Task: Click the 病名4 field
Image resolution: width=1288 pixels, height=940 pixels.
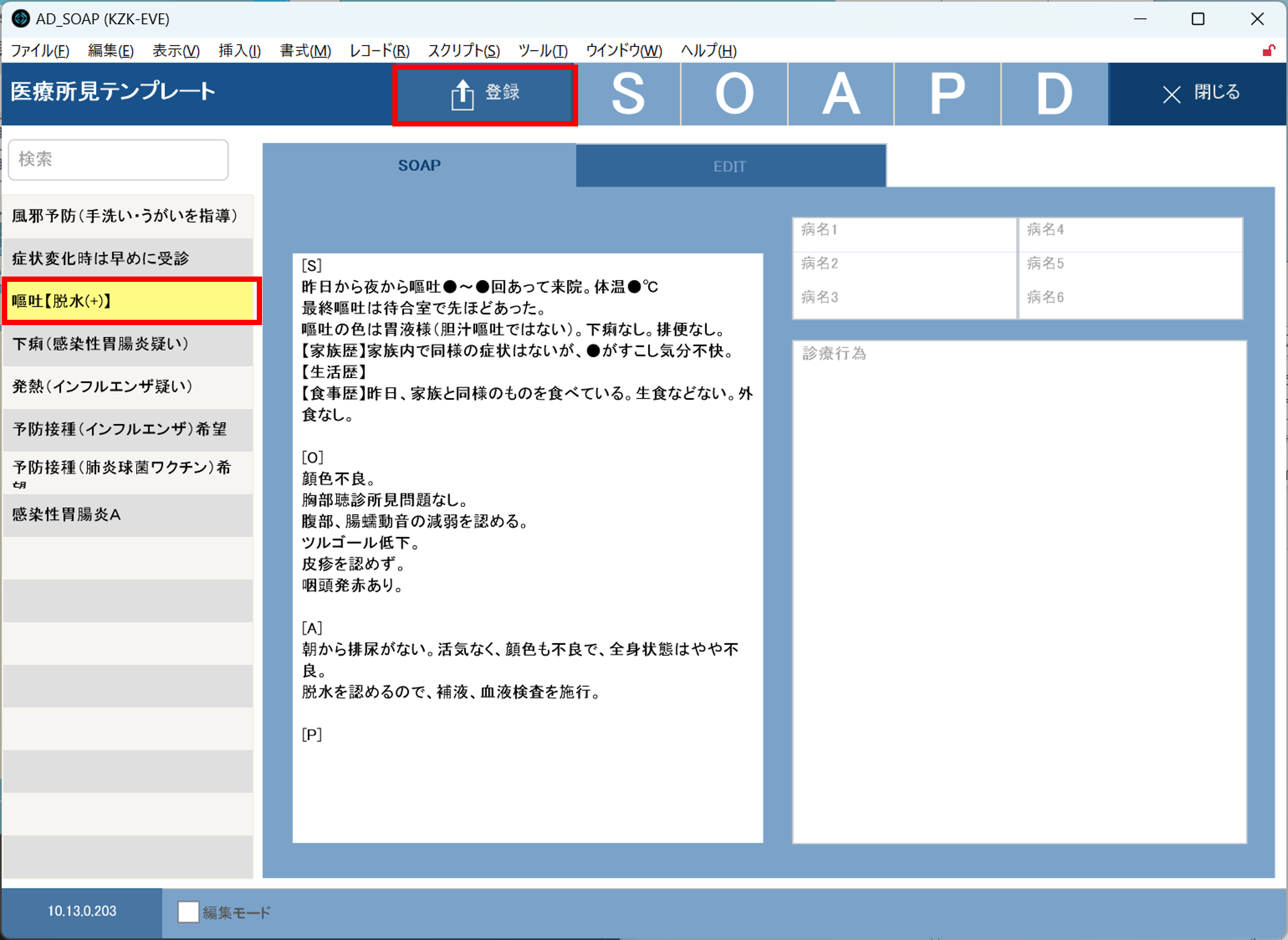Action: (1130, 234)
